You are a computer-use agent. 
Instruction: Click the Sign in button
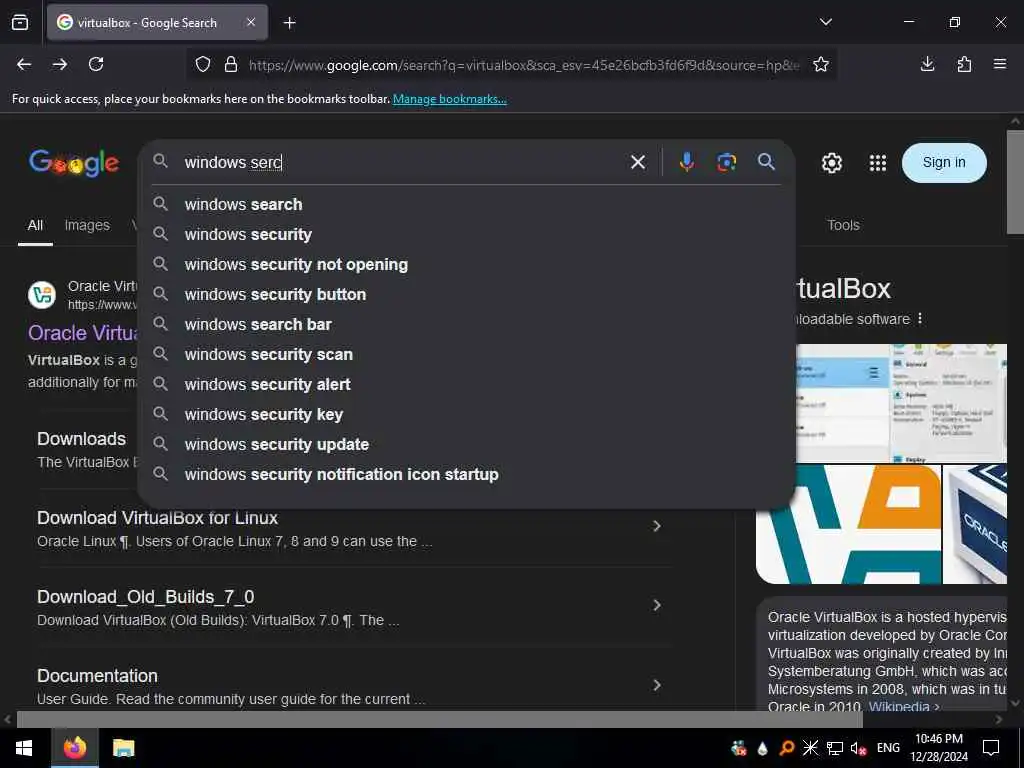pos(944,163)
